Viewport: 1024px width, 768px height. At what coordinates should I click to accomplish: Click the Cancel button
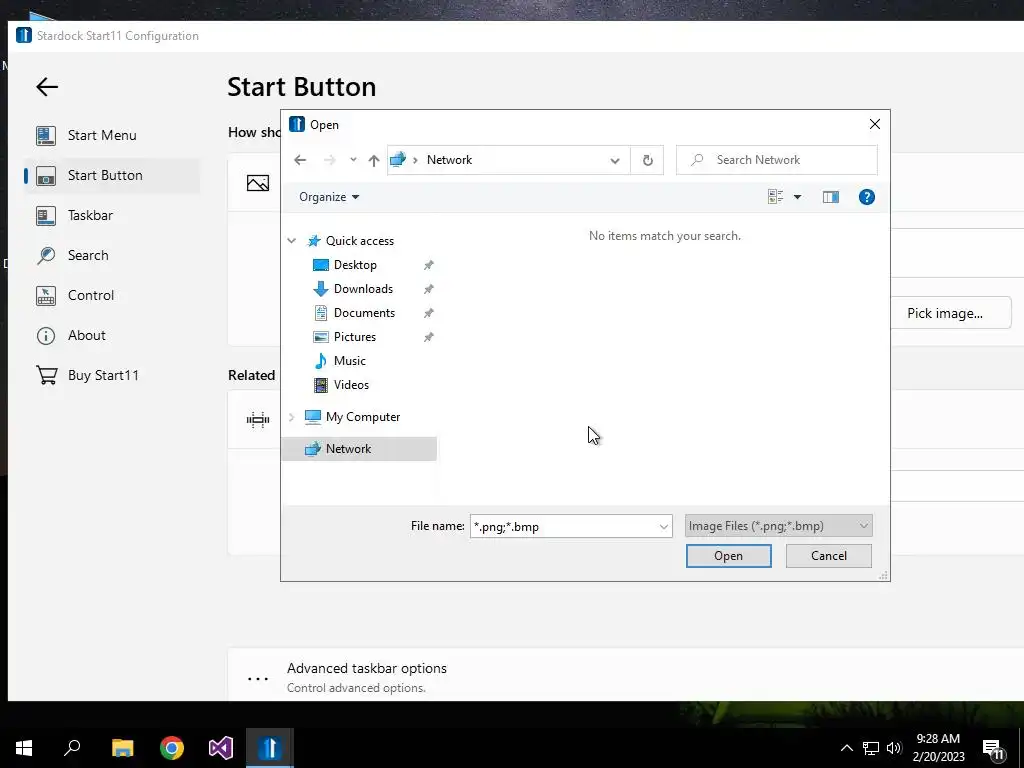(829, 556)
